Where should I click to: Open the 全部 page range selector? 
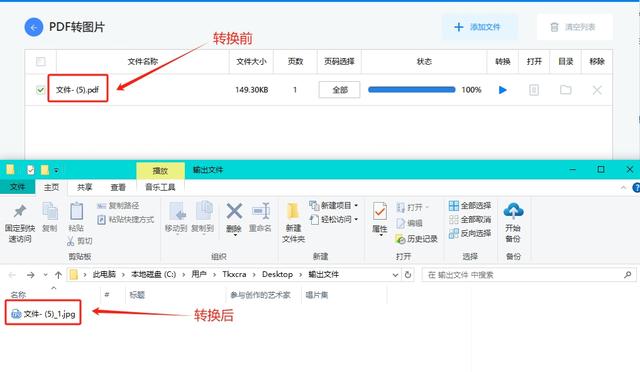pyautogui.click(x=339, y=90)
